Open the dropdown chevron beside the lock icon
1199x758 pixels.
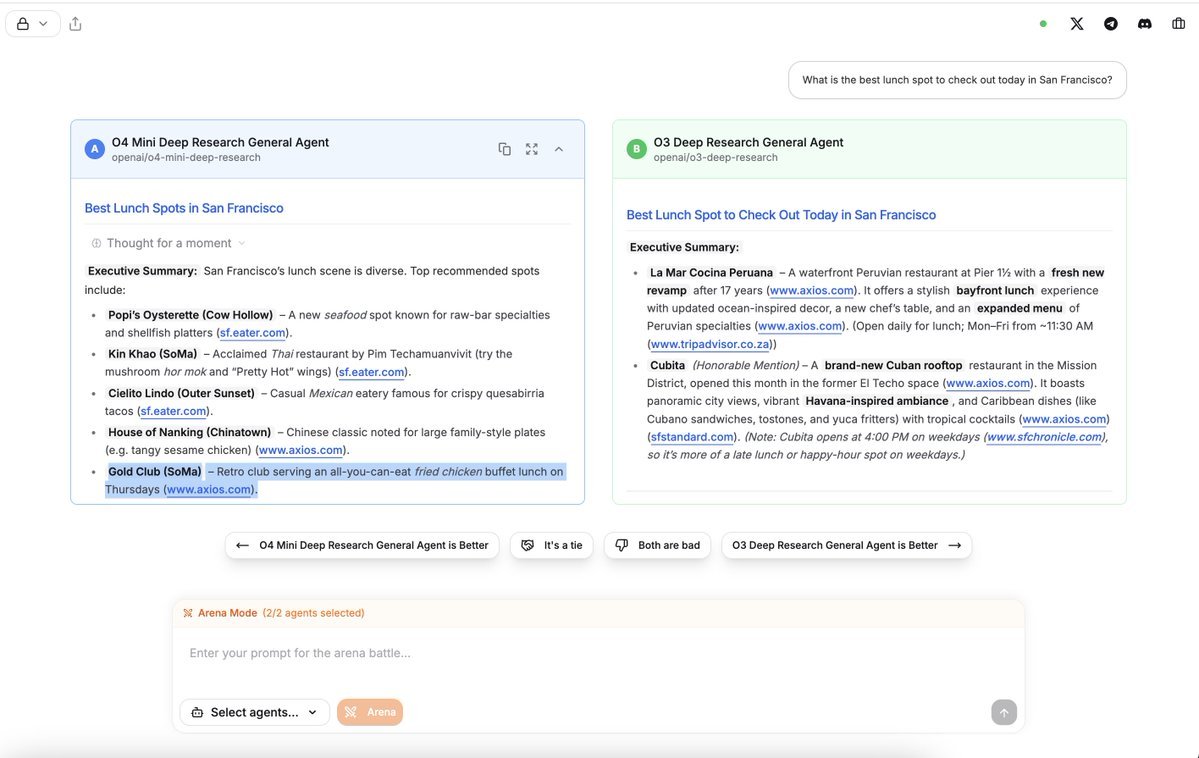(x=44, y=24)
